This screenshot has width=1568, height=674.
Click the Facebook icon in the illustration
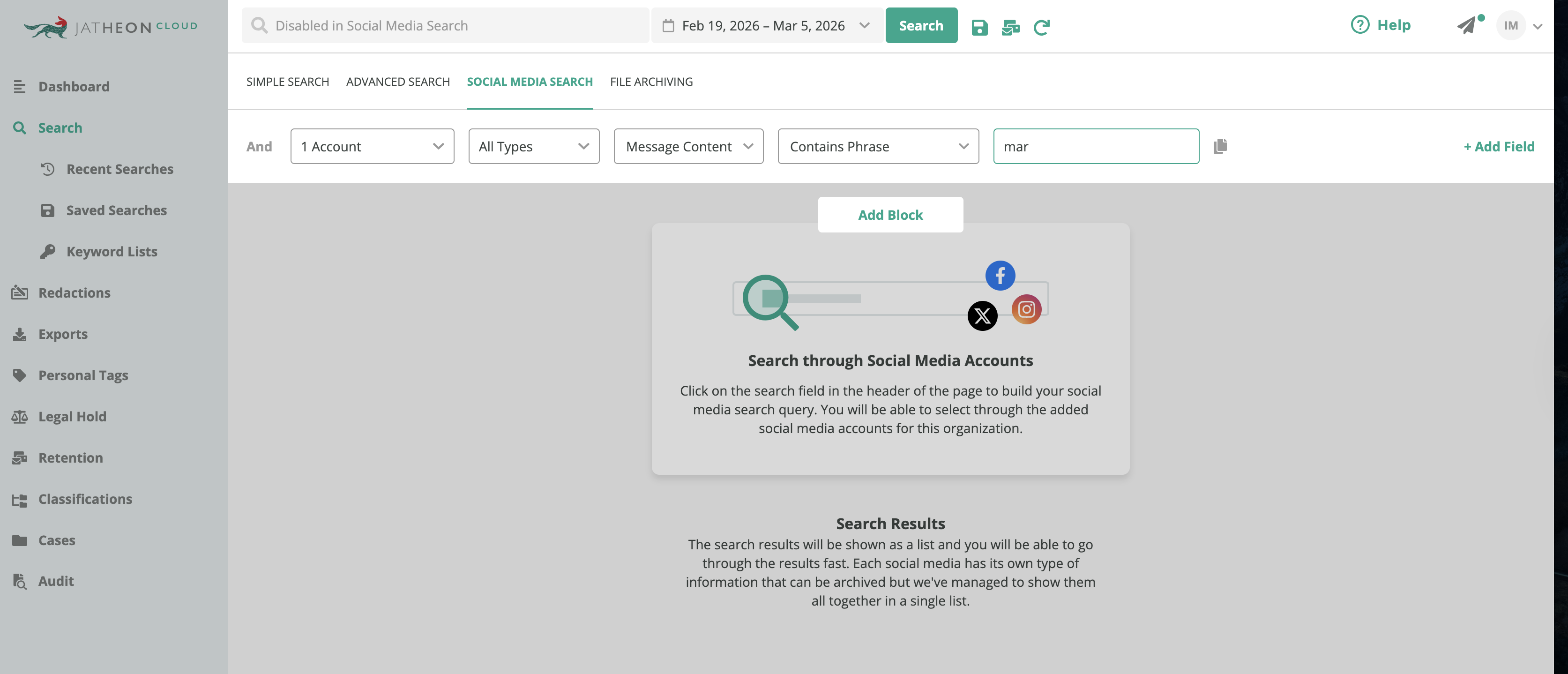click(1000, 275)
